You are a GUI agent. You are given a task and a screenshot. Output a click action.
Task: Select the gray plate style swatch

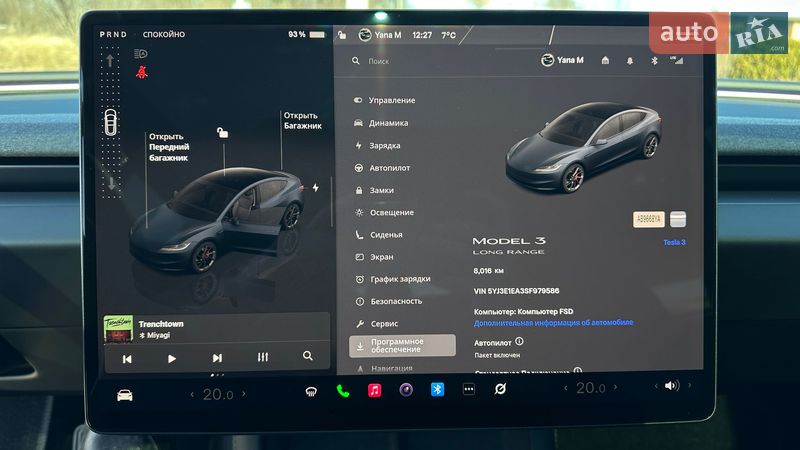678,219
